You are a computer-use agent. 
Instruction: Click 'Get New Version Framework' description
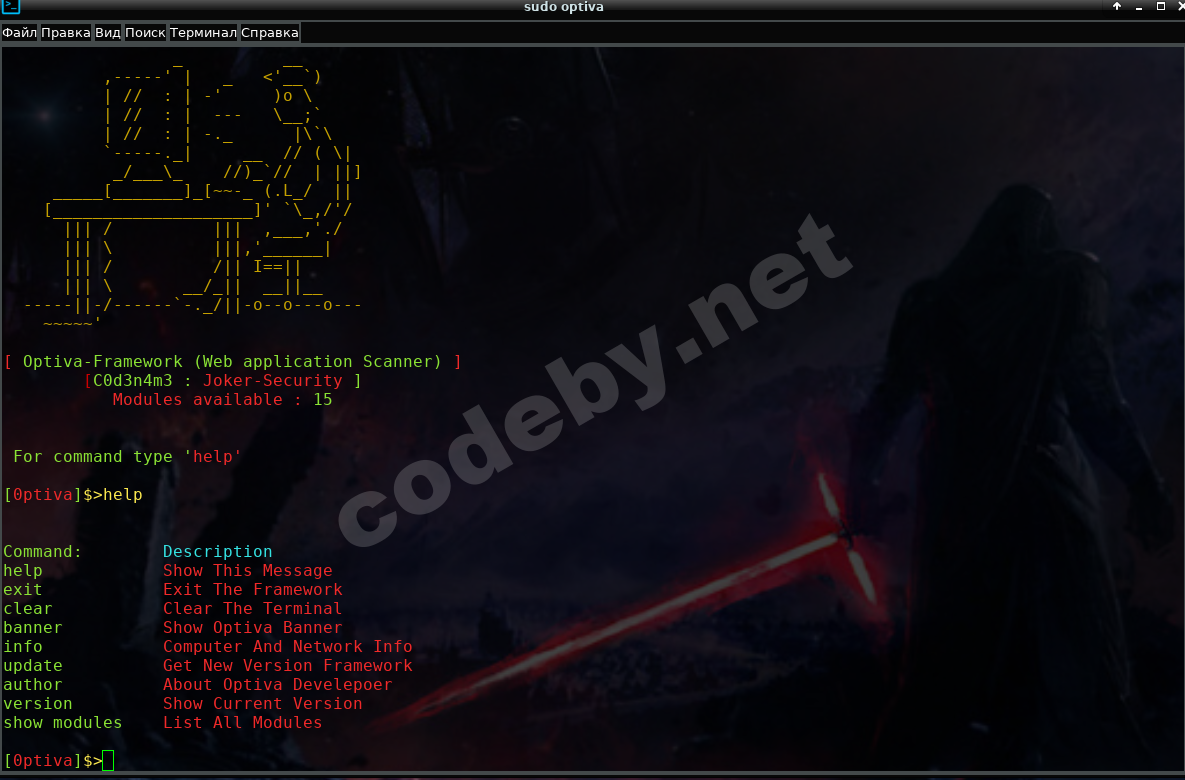click(288, 665)
